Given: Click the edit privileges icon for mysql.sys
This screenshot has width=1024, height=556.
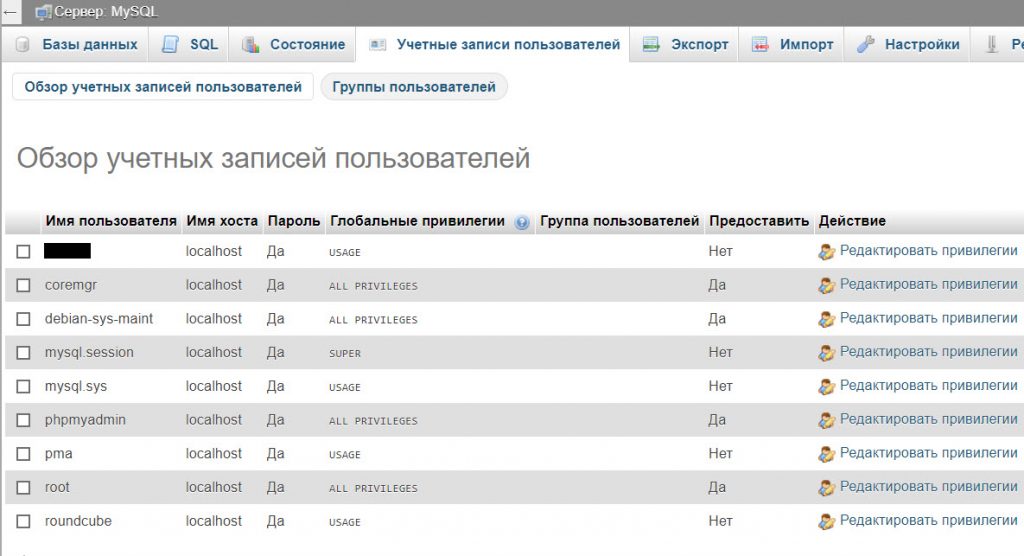Looking at the screenshot, I should point(827,387).
